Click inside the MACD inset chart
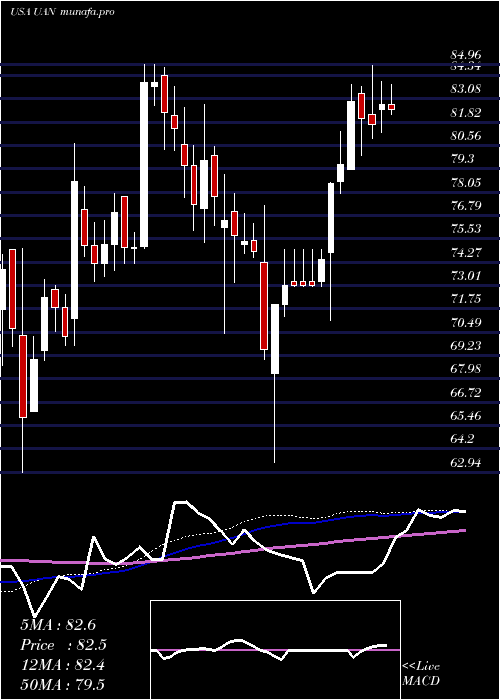 pyautogui.click(x=275, y=650)
